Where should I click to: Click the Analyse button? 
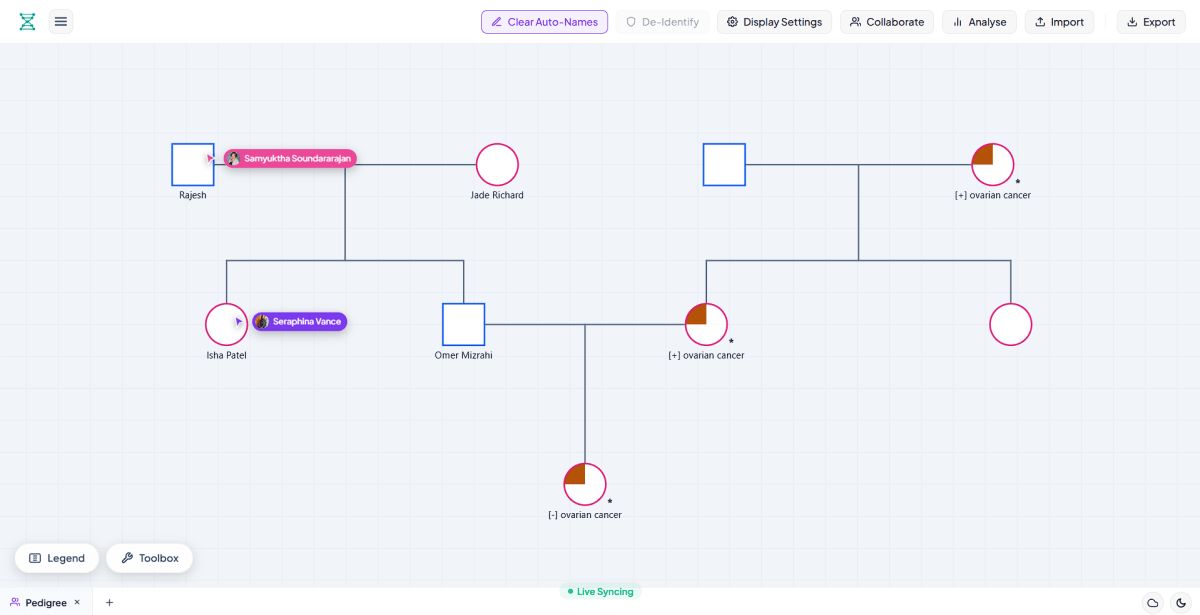[x=979, y=22]
